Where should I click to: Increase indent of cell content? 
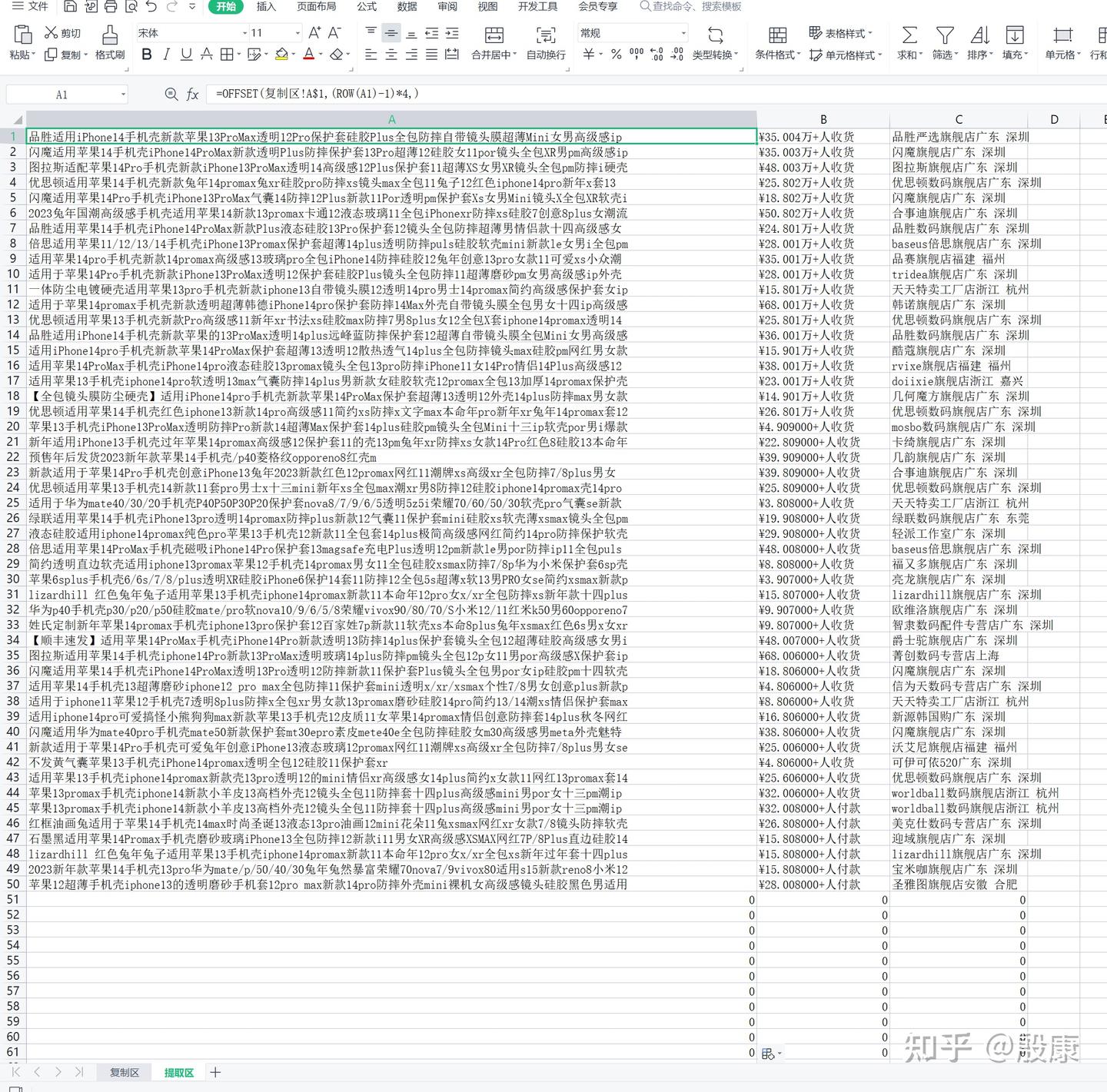451,32
